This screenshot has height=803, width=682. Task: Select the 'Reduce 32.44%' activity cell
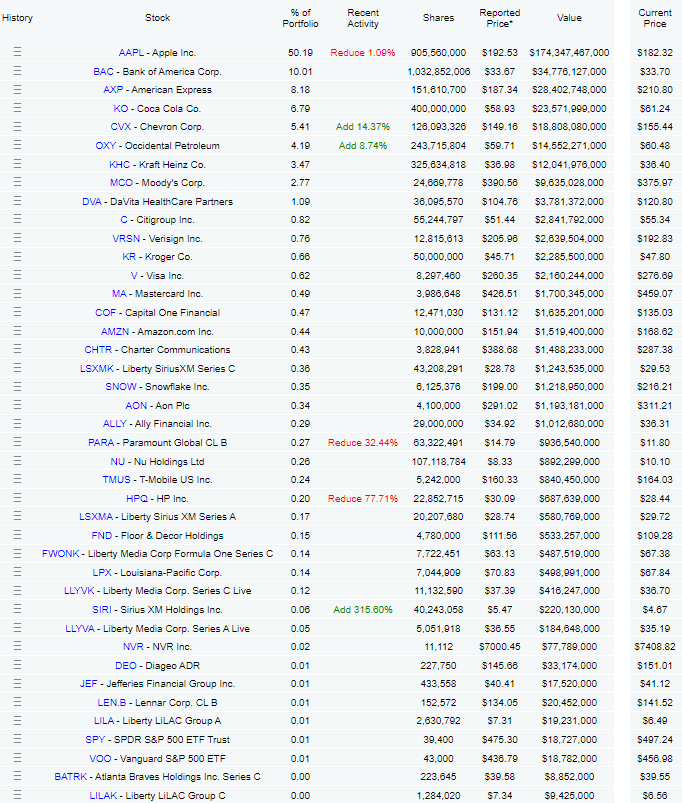(363, 442)
